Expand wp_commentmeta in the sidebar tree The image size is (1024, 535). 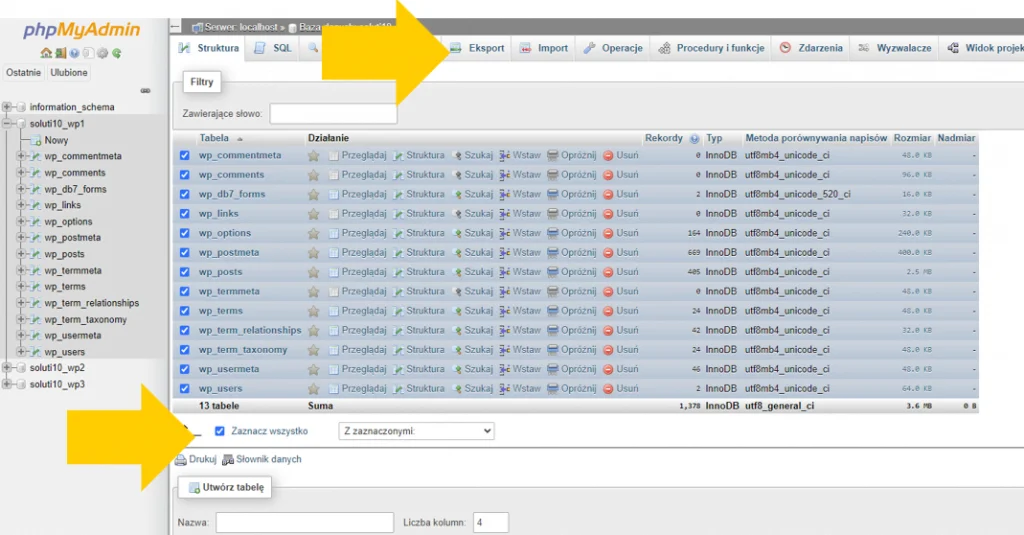coord(21,156)
